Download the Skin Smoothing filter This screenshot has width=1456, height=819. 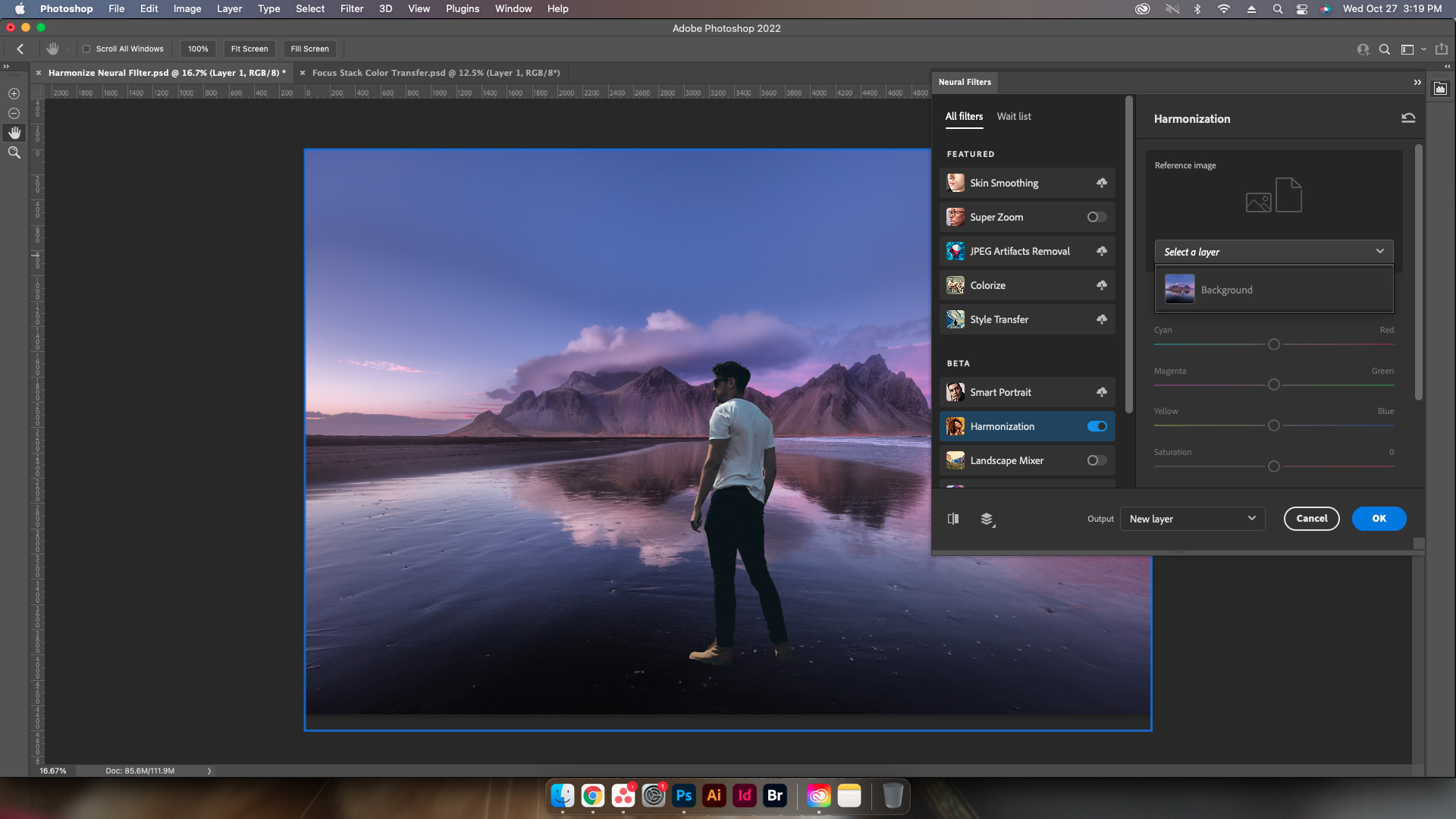[x=1101, y=183]
